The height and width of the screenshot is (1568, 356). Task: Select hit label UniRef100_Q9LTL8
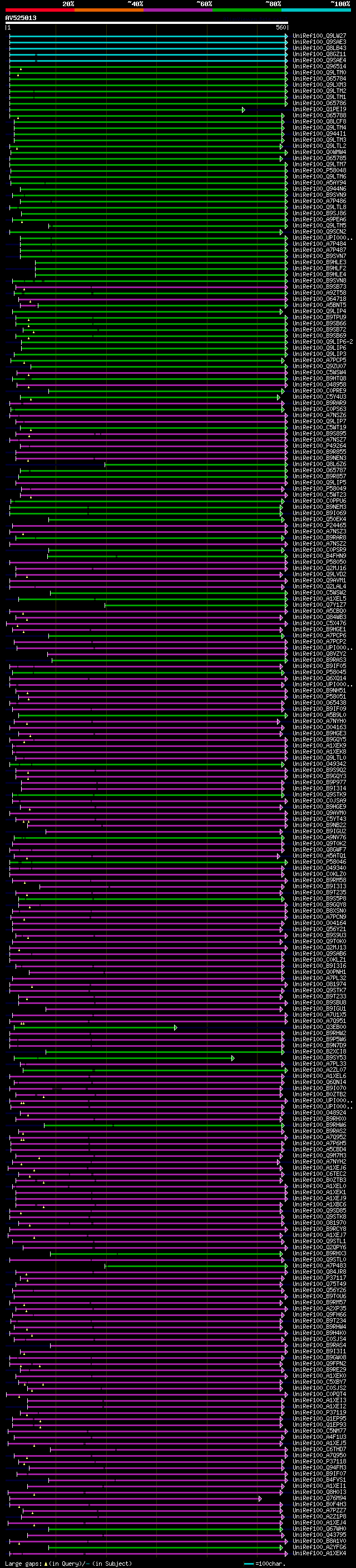(x=319, y=207)
